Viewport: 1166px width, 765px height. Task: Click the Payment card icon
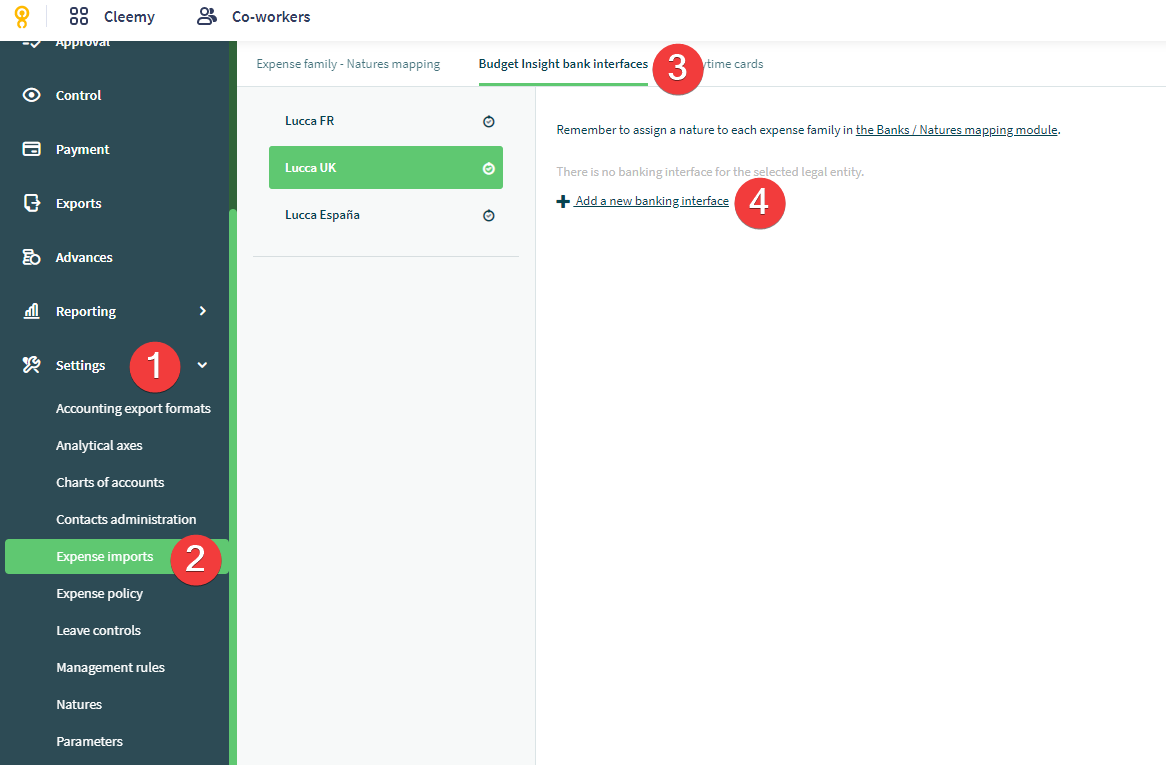tap(31, 149)
